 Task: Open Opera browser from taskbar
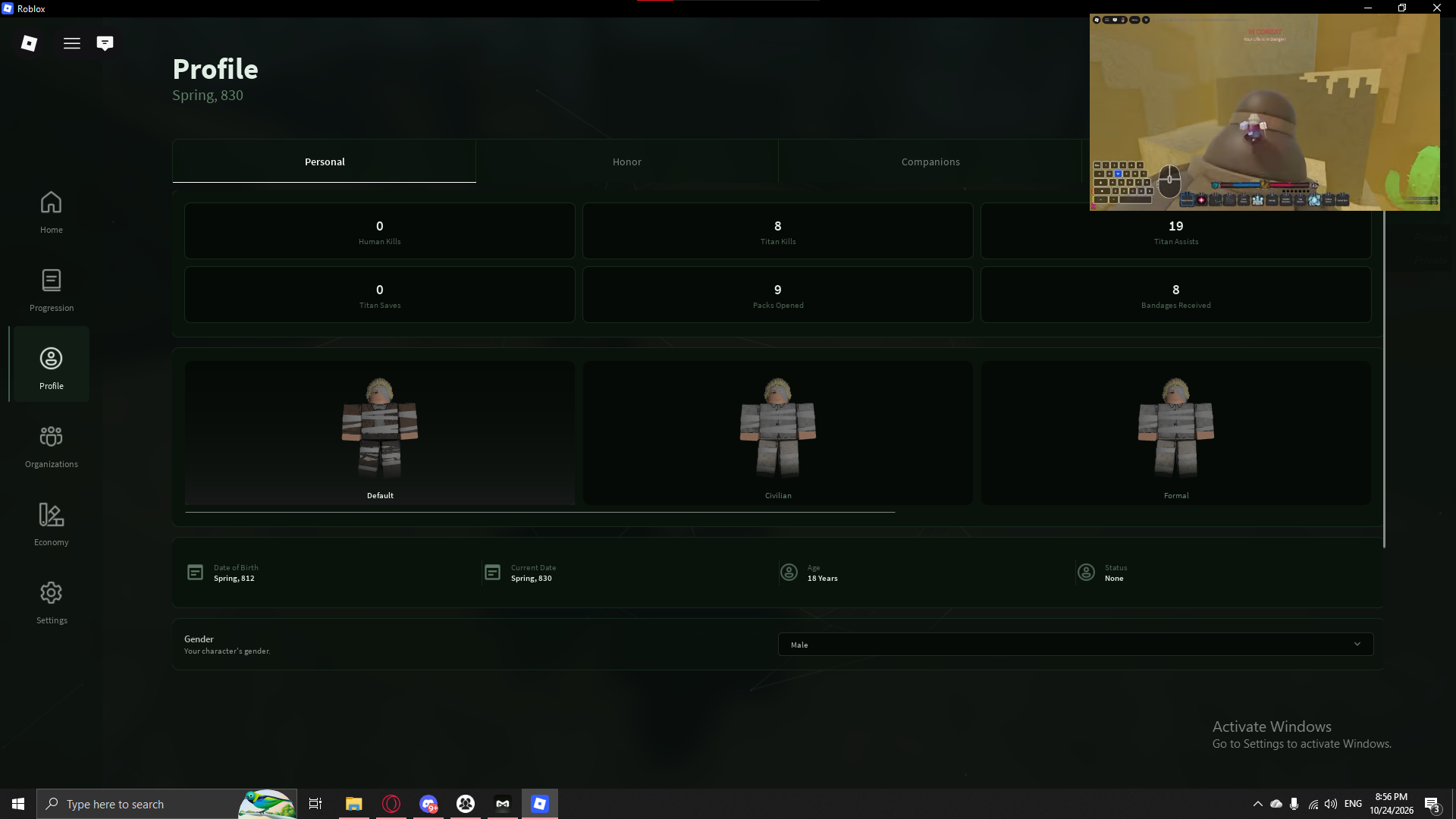tap(391, 804)
